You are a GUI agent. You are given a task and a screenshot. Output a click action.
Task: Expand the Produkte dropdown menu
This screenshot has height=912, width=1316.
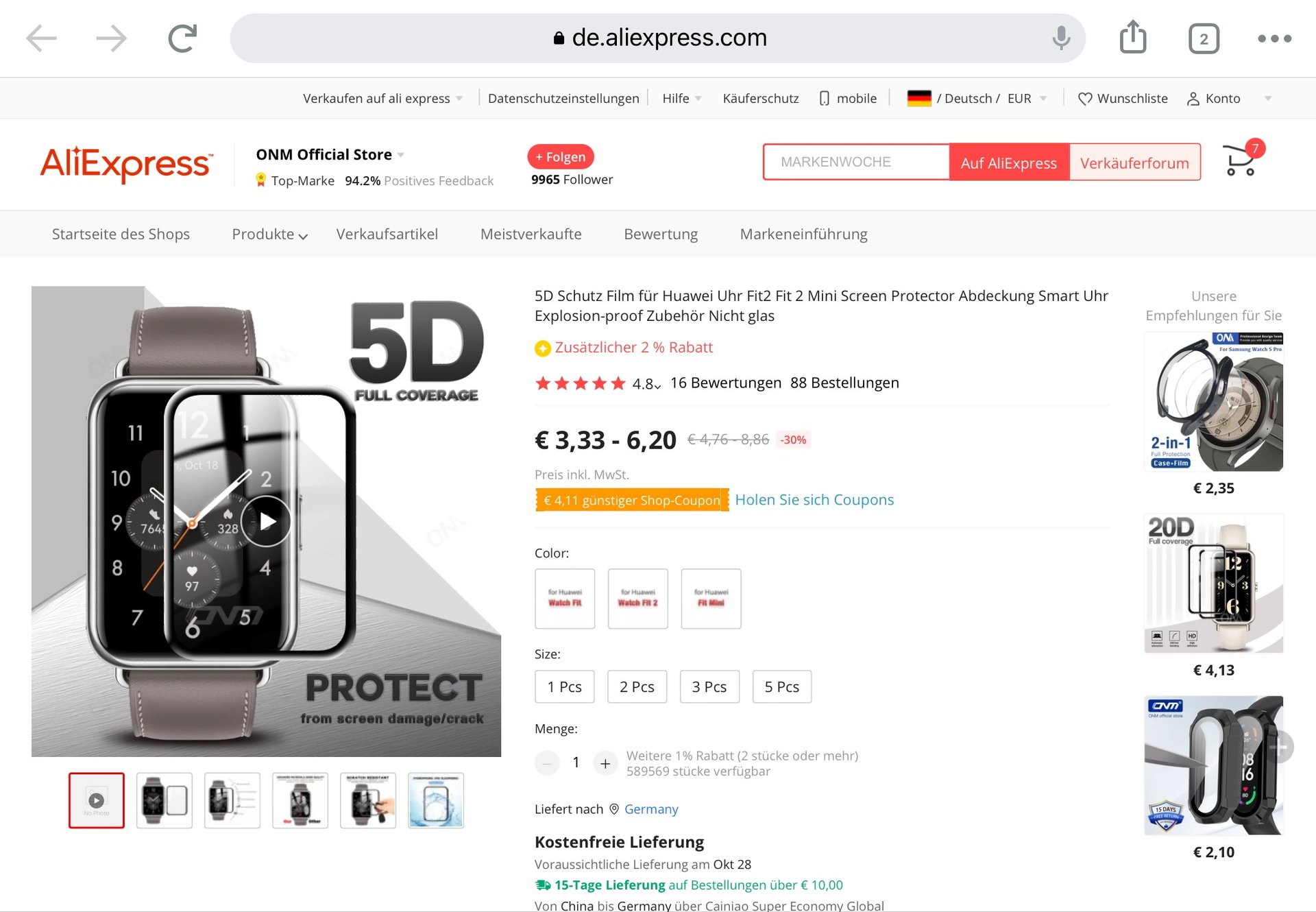click(269, 235)
